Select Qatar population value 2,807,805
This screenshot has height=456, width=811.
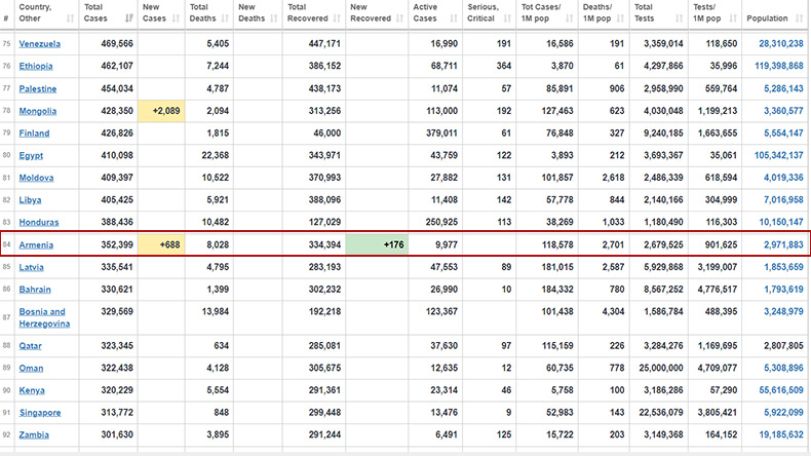click(x=784, y=345)
